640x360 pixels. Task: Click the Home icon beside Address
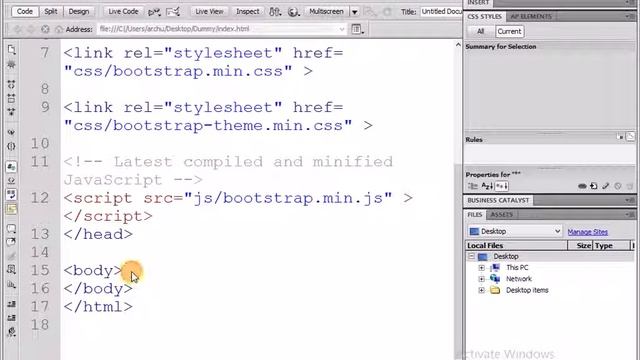(59, 29)
